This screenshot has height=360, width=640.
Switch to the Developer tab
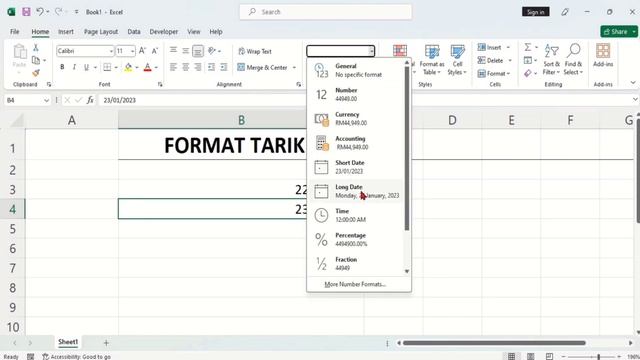(164, 31)
